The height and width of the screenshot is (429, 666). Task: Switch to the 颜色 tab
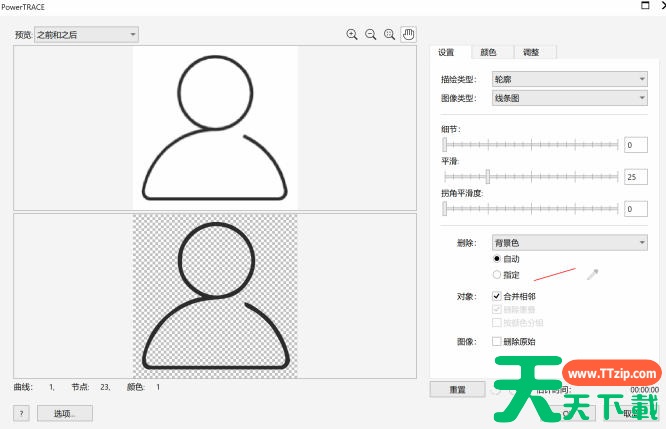click(488, 52)
